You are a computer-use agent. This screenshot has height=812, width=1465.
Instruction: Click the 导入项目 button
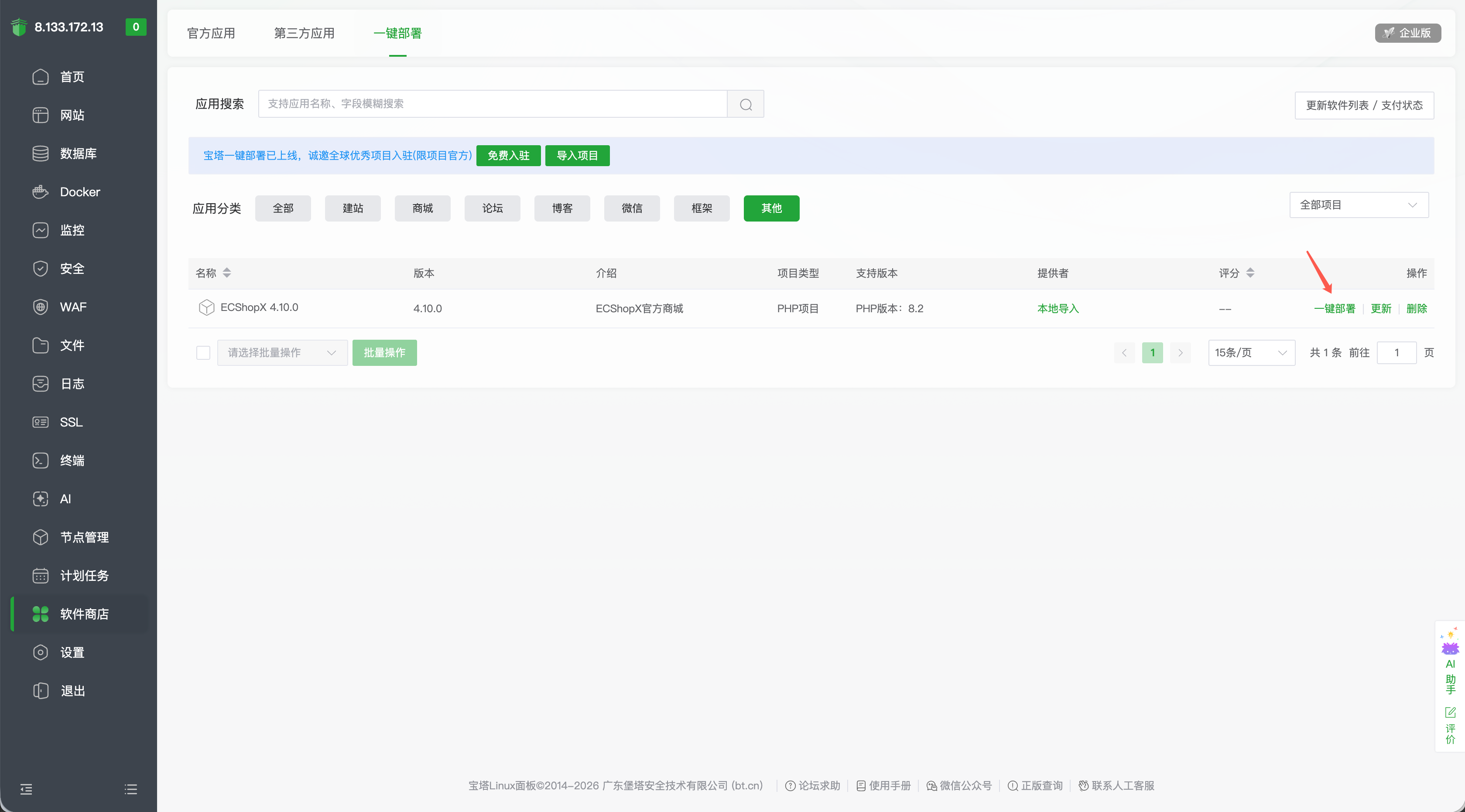577,155
